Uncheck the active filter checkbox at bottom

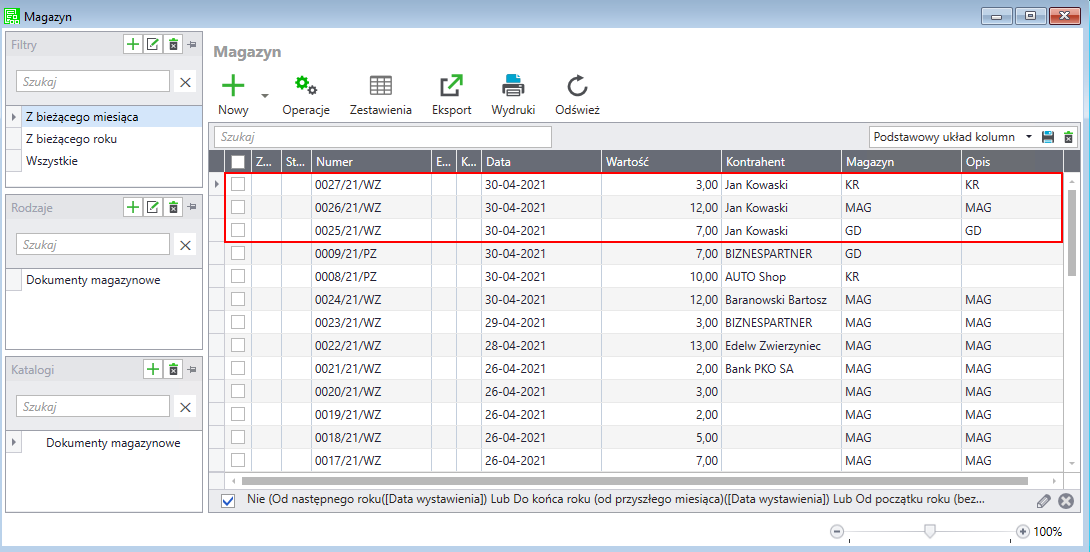tap(227, 500)
